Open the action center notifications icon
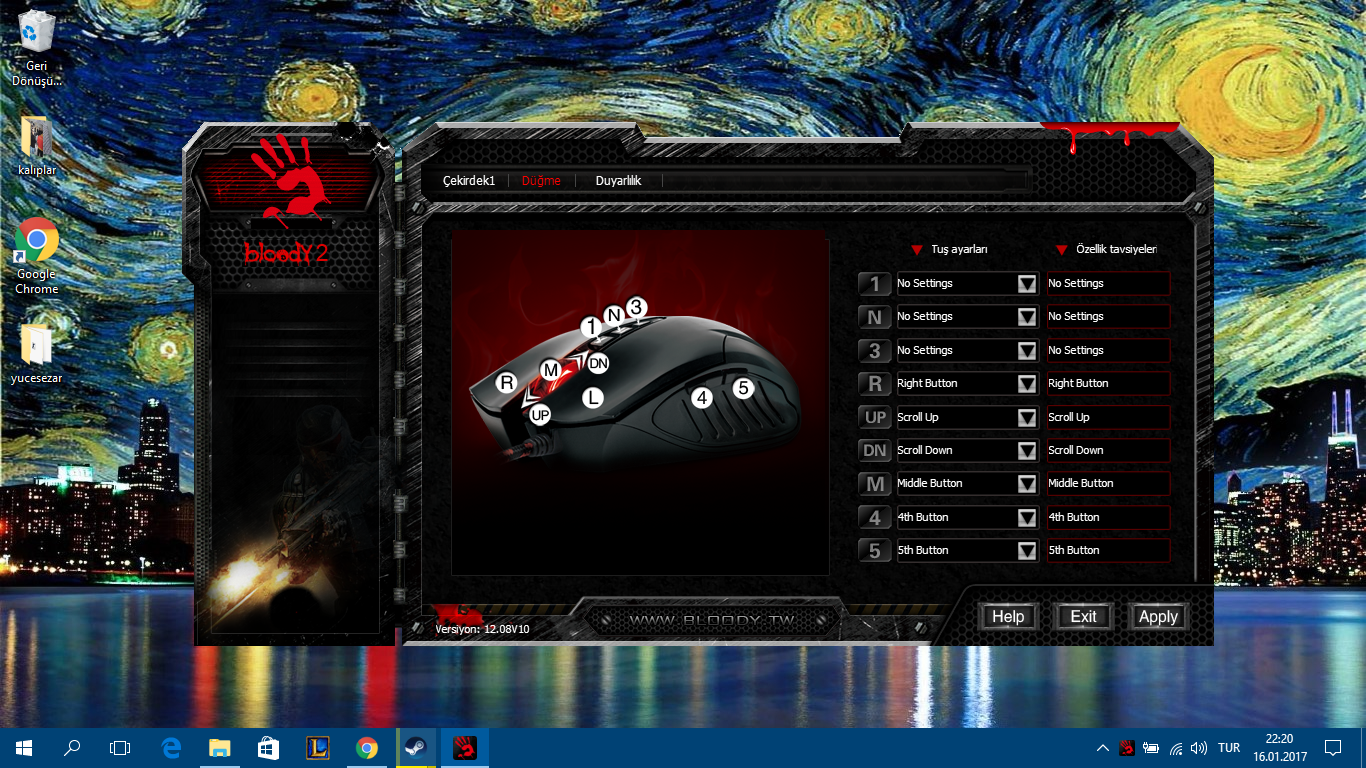This screenshot has width=1366, height=768. click(x=1332, y=748)
